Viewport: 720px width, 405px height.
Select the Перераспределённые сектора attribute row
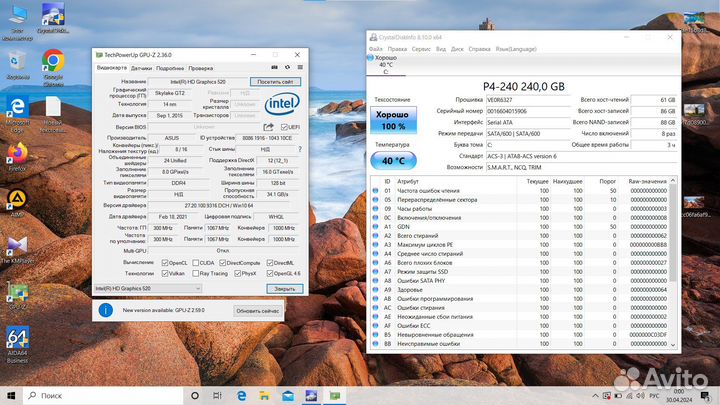pos(520,200)
